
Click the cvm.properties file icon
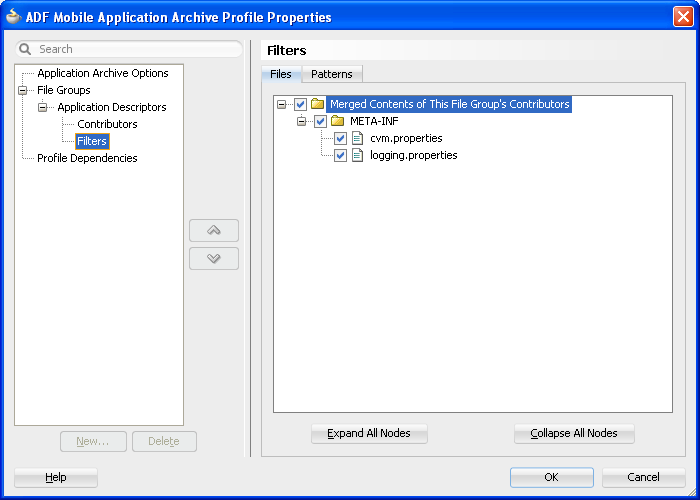click(x=357, y=138)
